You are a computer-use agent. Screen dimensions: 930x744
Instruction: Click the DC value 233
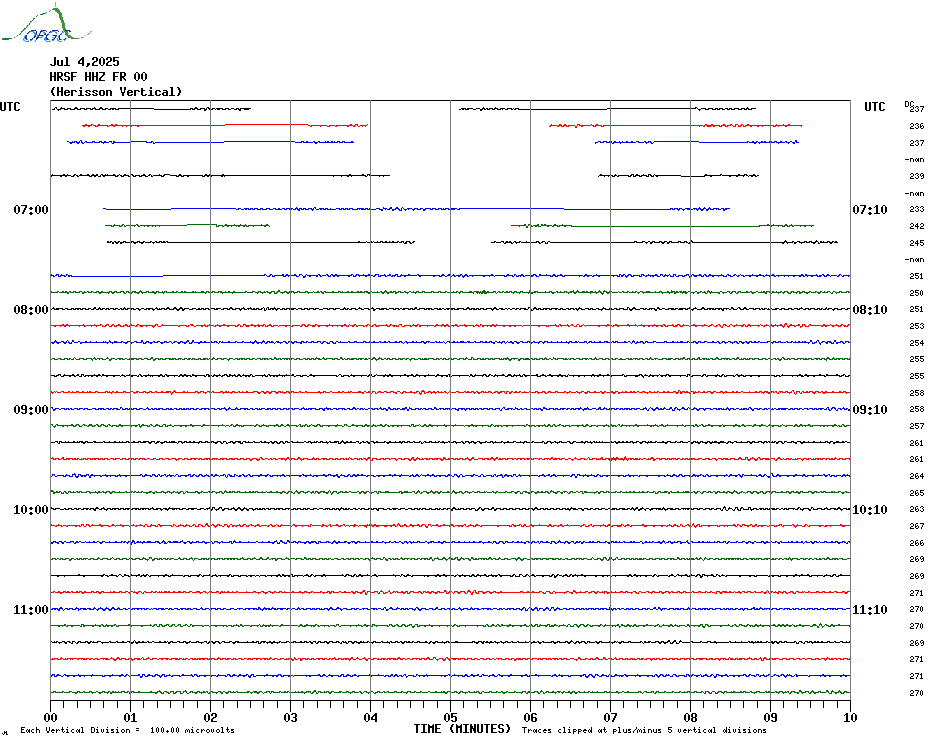tap(917, 209)
